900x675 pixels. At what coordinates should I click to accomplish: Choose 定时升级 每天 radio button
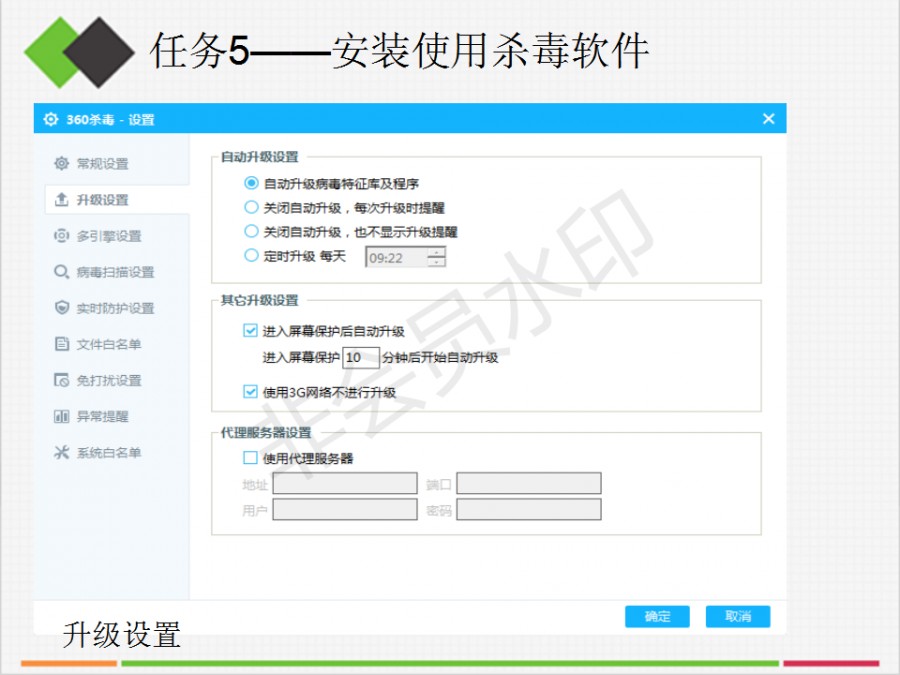pos(252,256)
